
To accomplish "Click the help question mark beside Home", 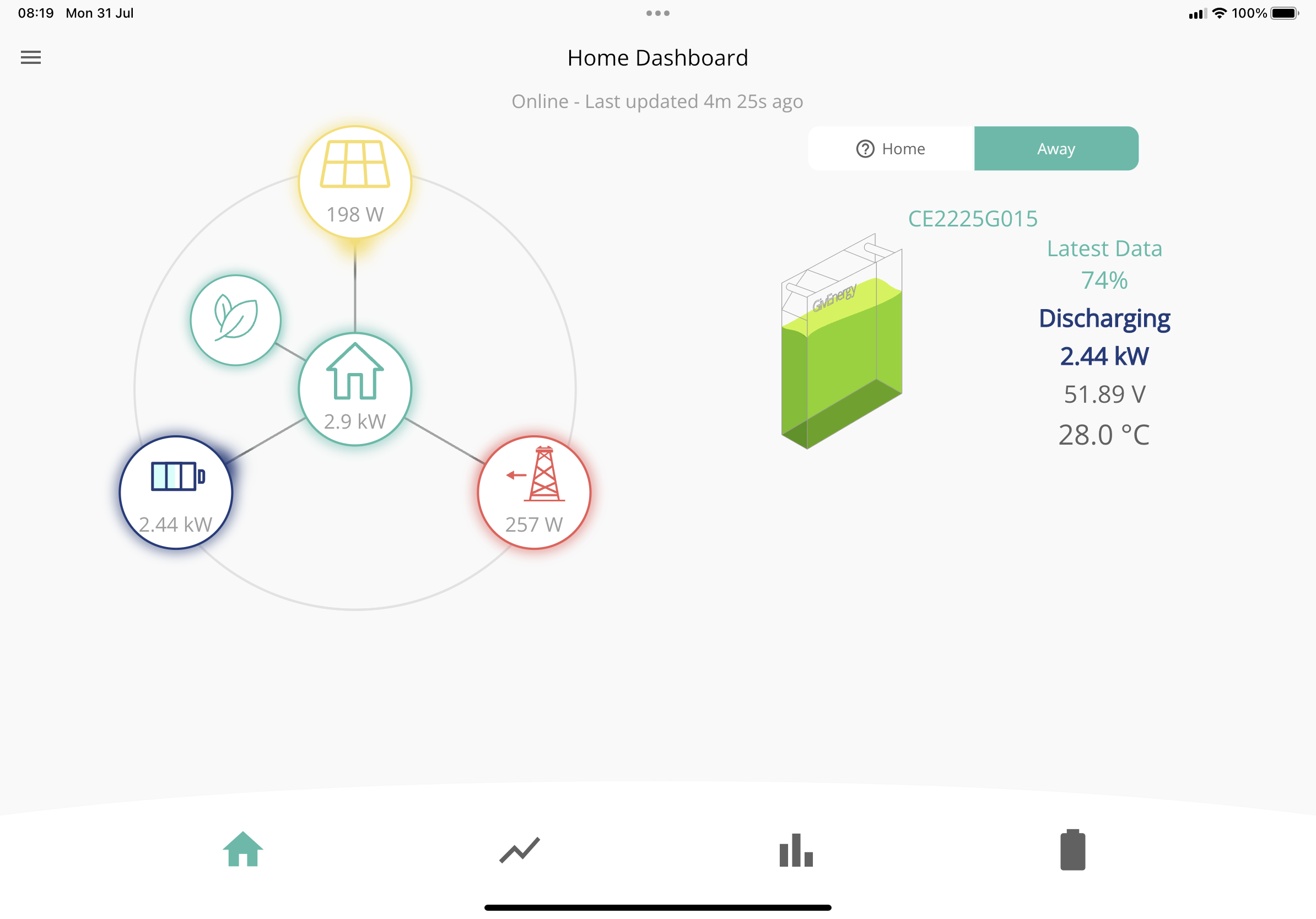I will pos(865,149).
